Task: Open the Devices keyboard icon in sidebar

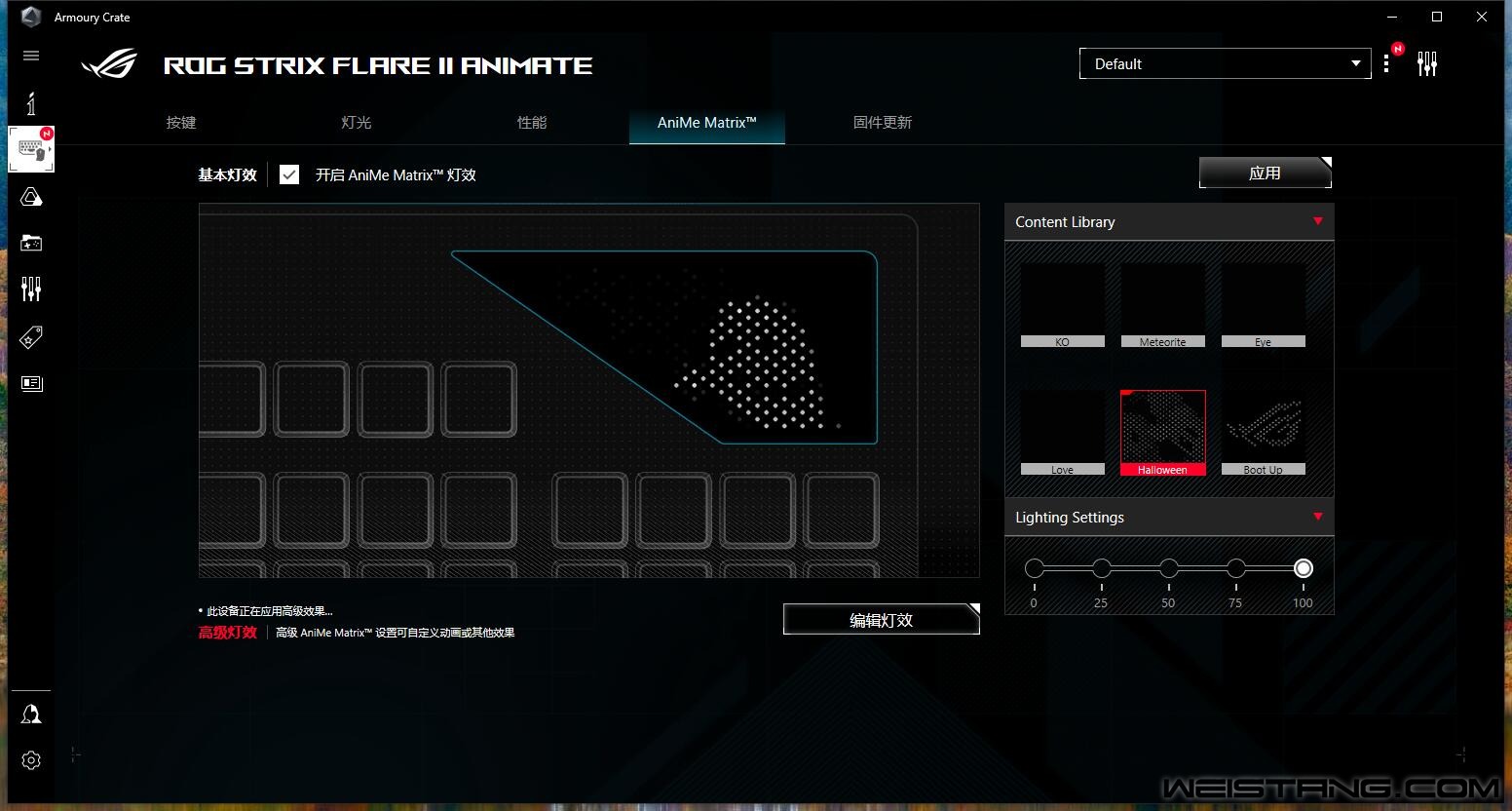Action: pyautogui.click(x=31, y=150)
